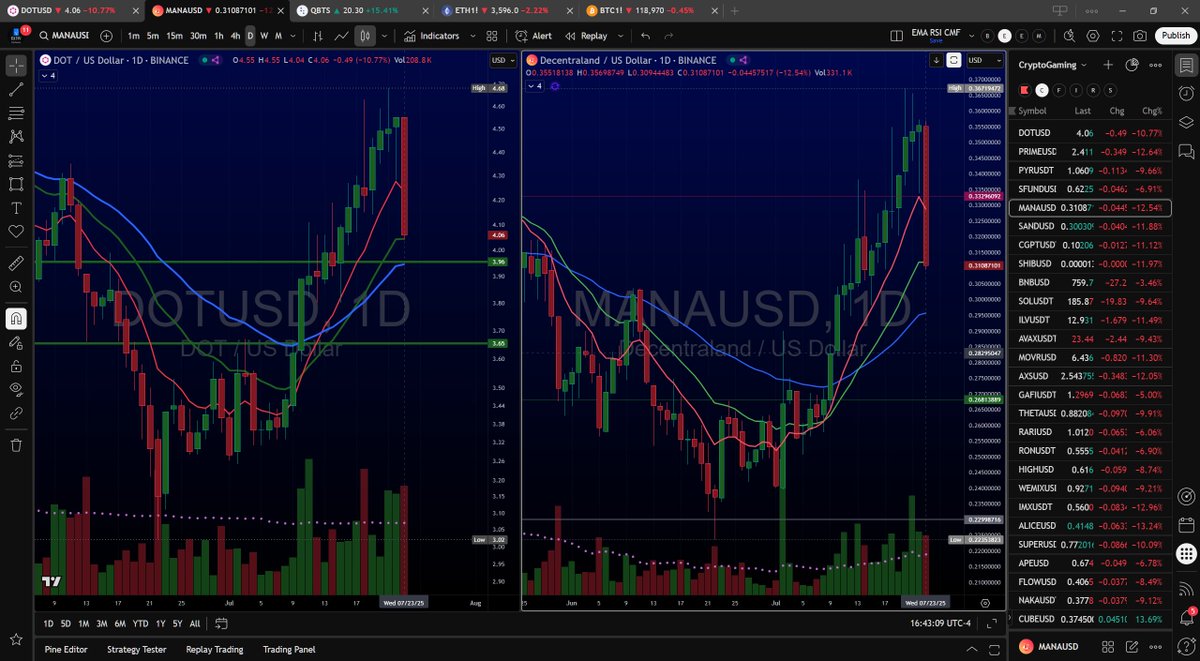Open the forecasting and measurement tools
Viewport: 1200px width, 661px height.
coord(16,161)
